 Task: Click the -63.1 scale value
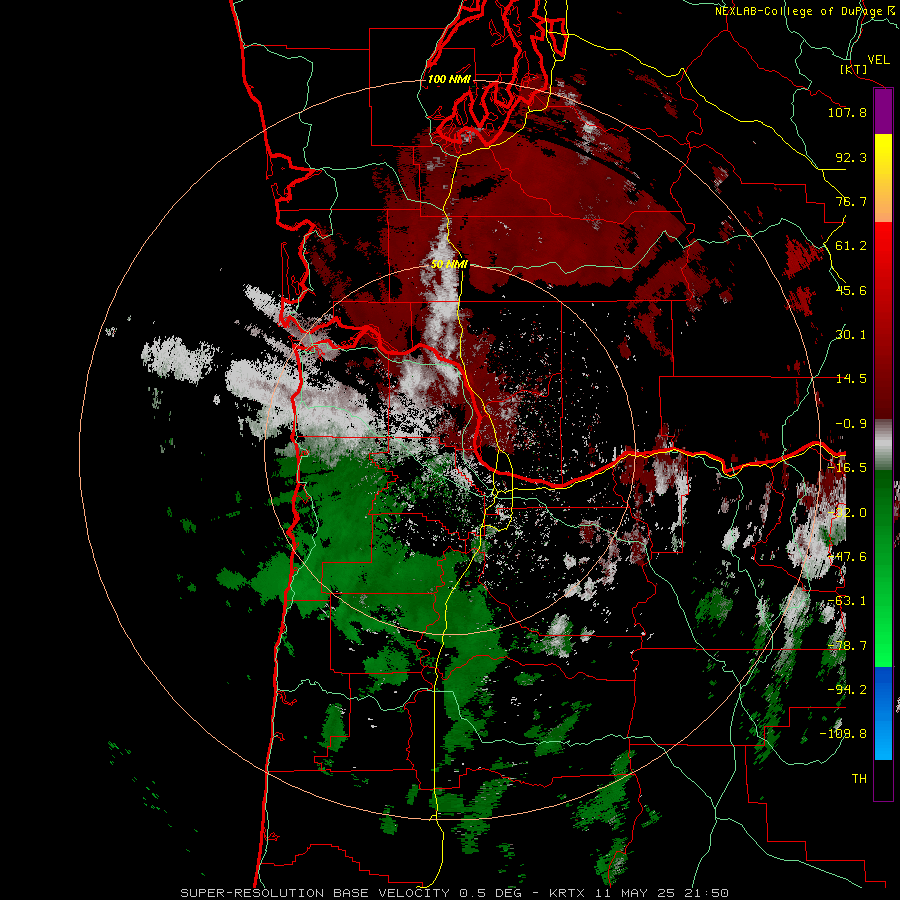pyautogui.click(x=847, y=601)
